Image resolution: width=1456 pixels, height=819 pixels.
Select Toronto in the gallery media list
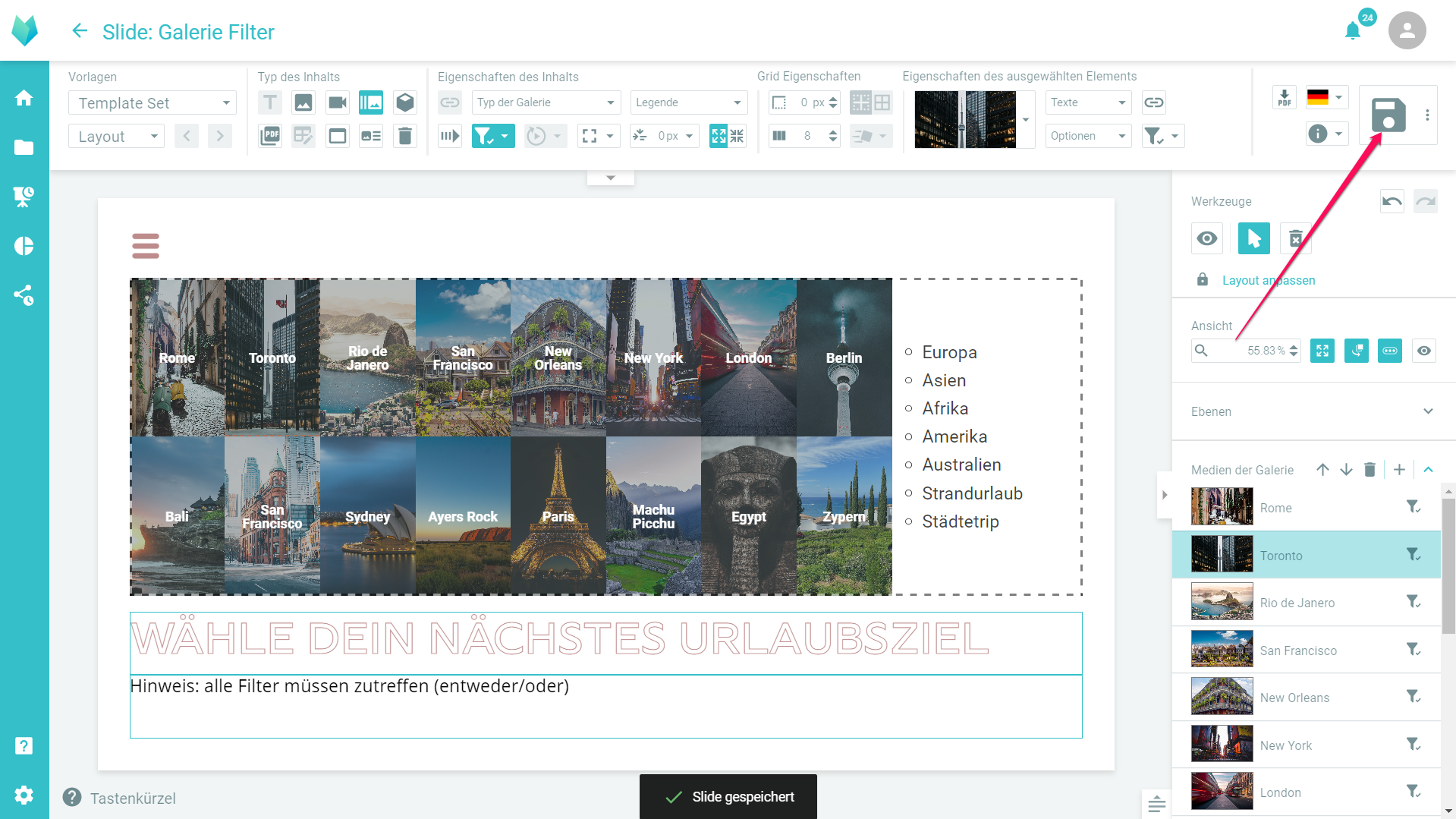[1307, 555]
